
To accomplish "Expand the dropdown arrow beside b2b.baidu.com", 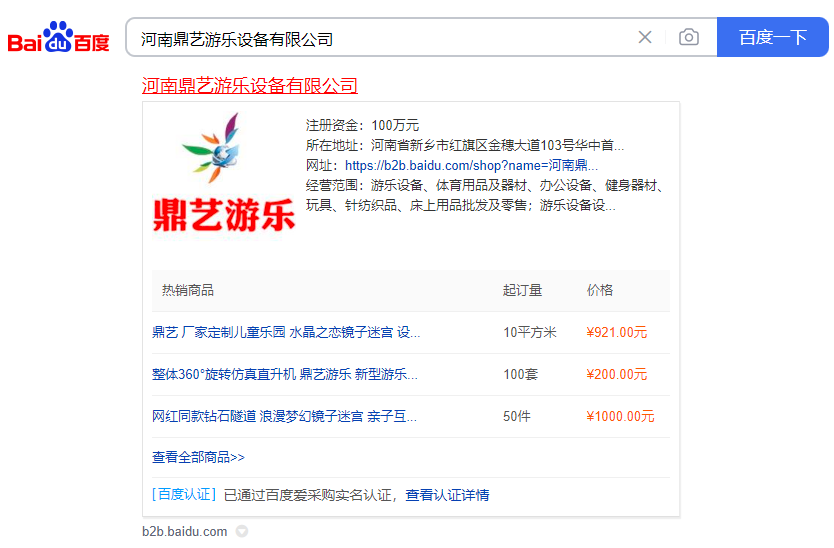I will pyautogui.click(x=242, y=532).
